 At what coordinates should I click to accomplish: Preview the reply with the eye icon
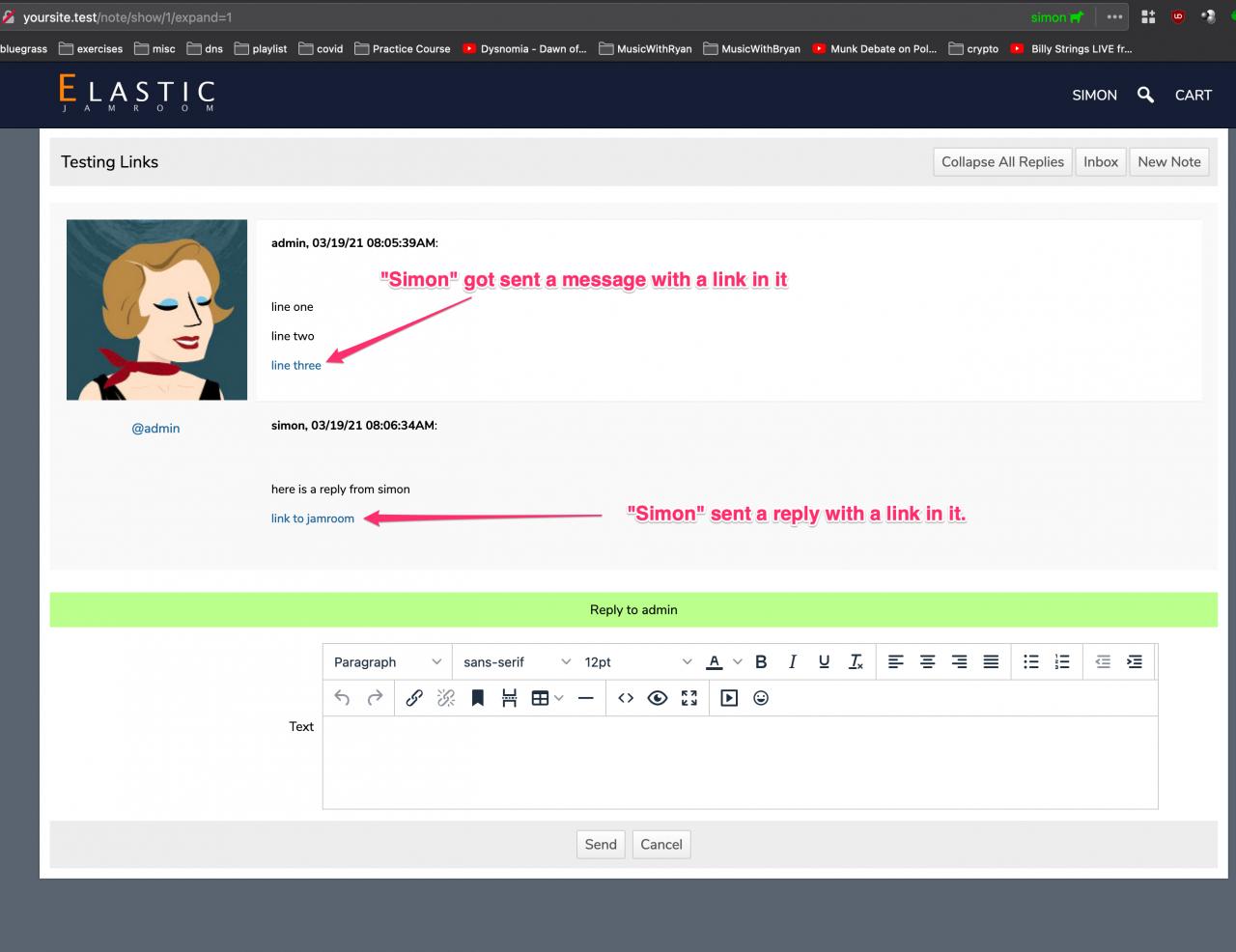tap(658, 698)
